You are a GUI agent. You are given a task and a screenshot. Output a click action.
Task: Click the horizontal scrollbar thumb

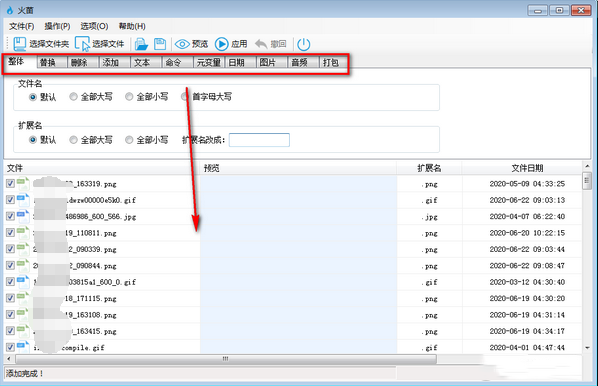point(226,359)
